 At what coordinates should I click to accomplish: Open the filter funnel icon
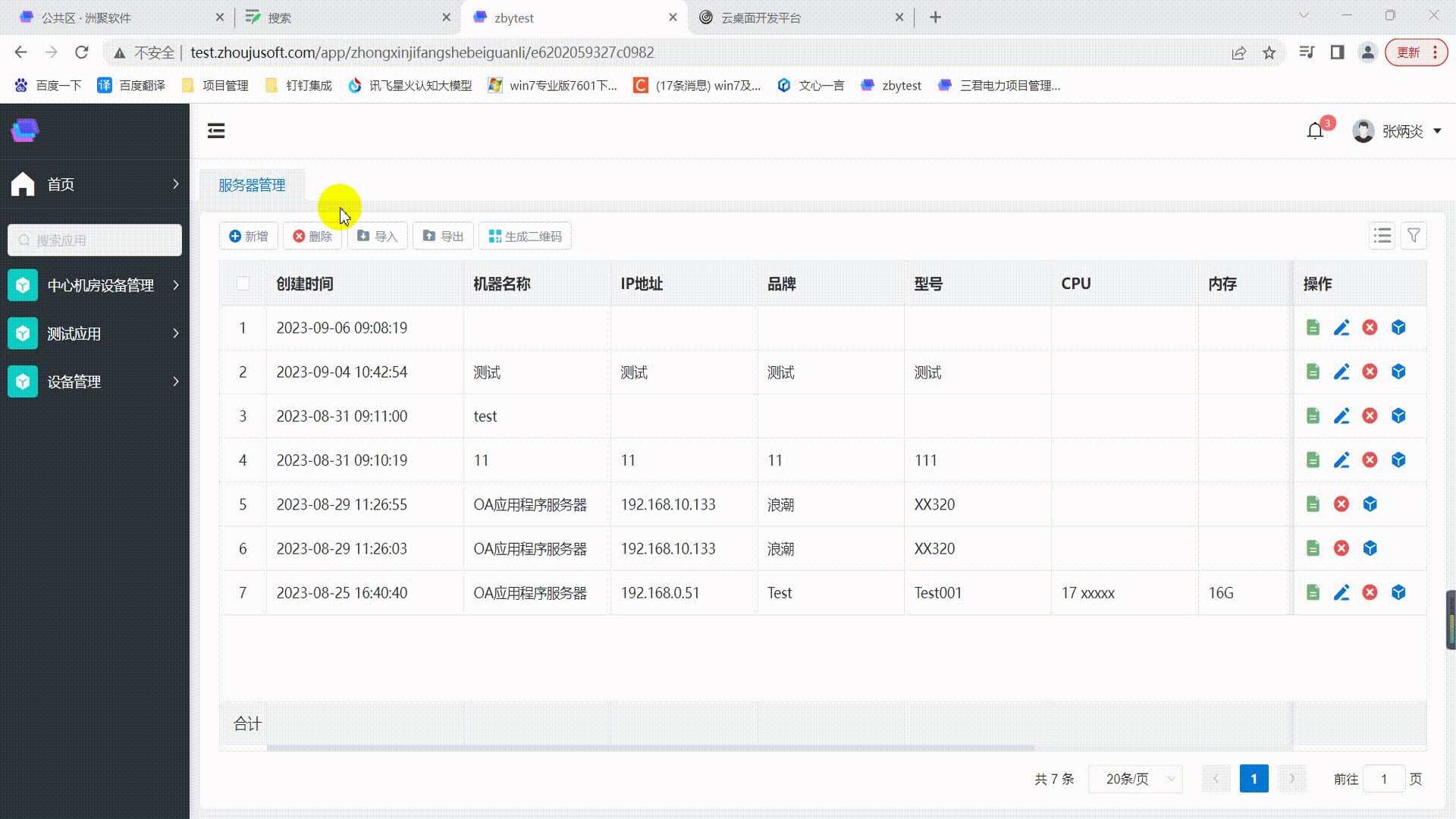(1414, 236)
